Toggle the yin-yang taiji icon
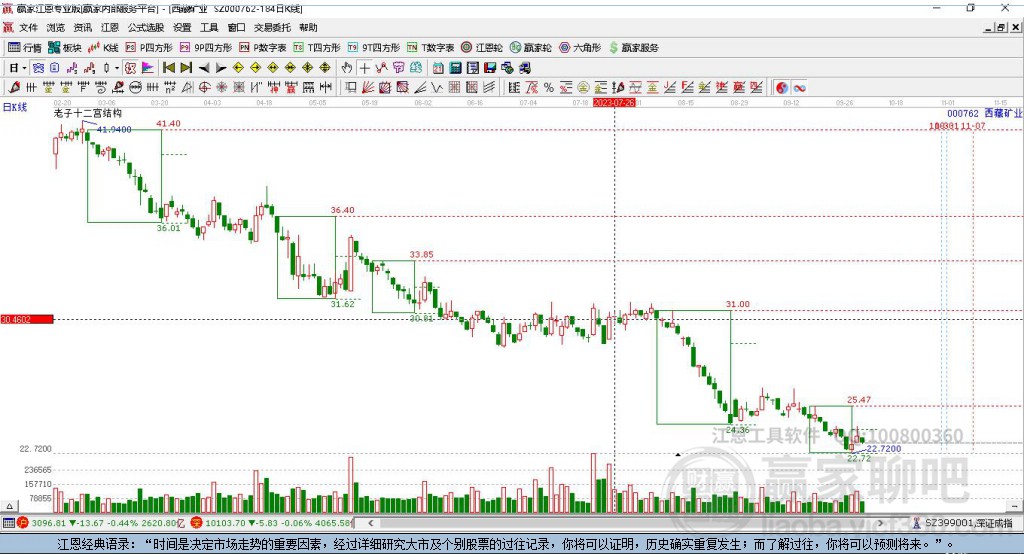The height and width of the screenshot is (554, 1024). click(782, 88)
